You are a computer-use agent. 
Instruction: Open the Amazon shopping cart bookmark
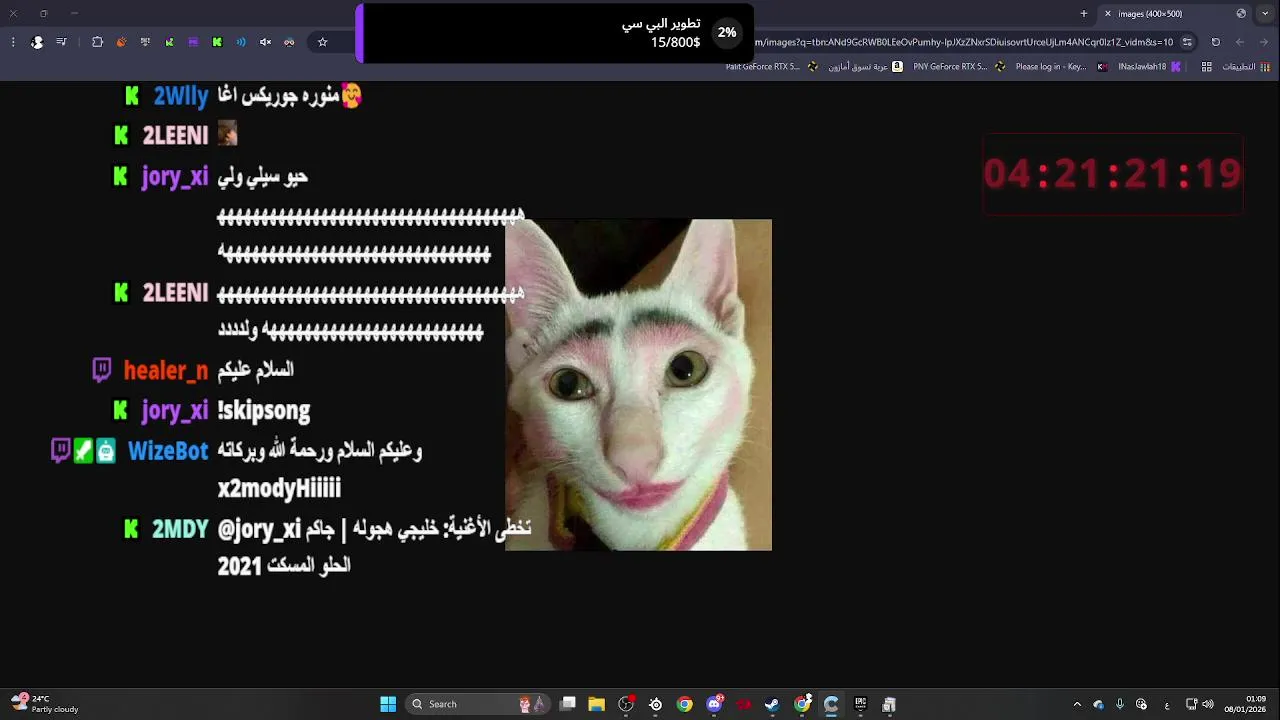[x=866, y=67]
